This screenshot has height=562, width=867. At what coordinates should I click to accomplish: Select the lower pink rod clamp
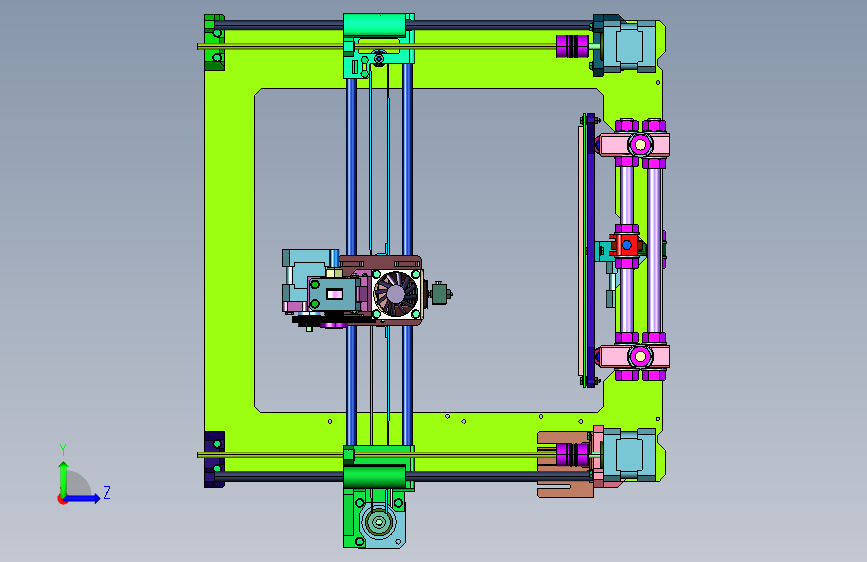pyautogui.click(x=635, y=357)
